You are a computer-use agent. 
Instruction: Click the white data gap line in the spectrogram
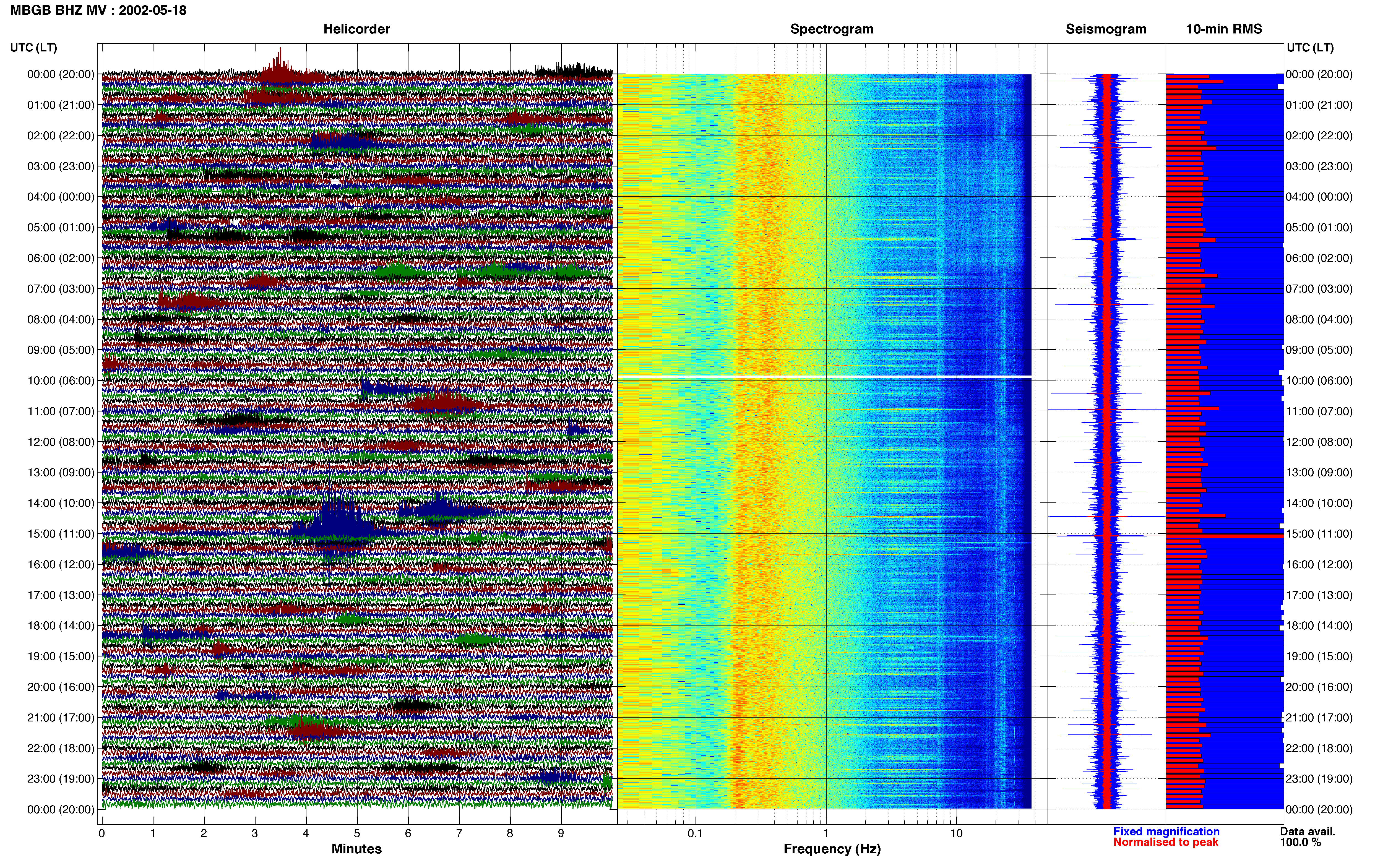coord(824,376)
